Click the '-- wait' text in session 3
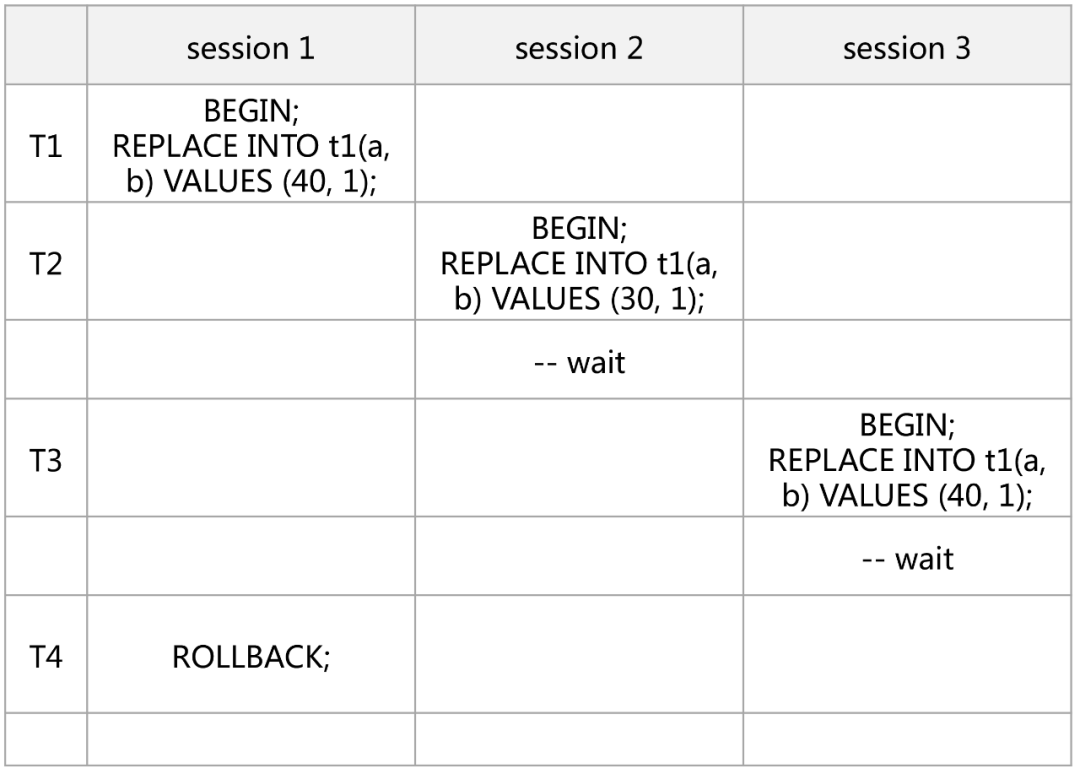Image resolution: width=1080 pixels, height=774 pixels. pos(907,558)
